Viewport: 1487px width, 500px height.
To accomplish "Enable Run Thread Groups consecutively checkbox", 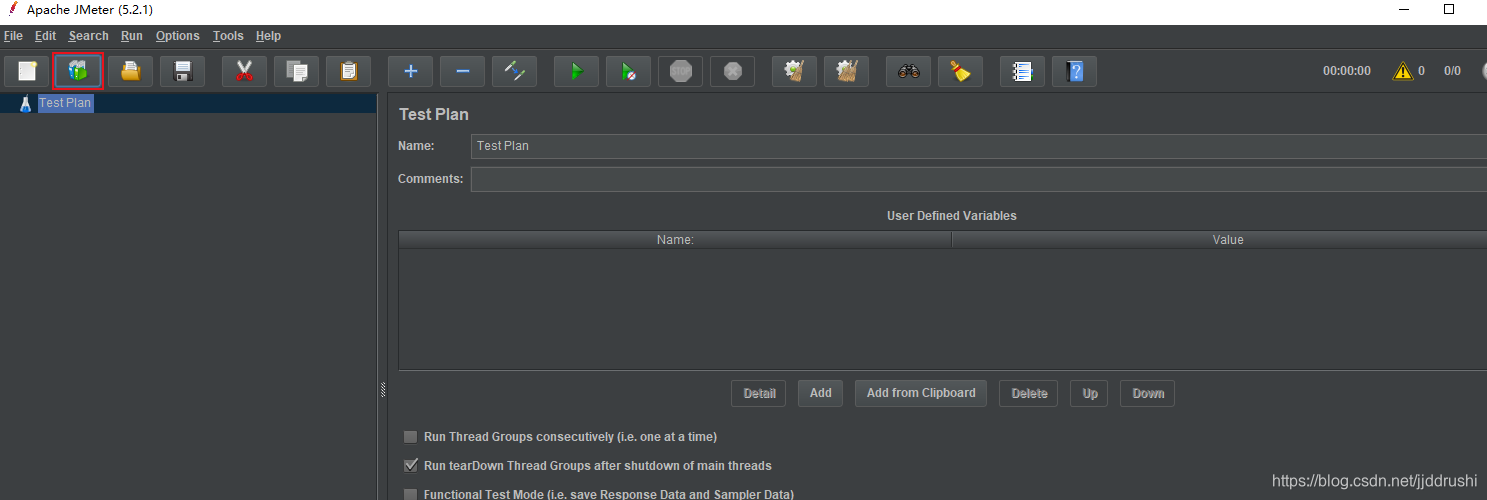I will 410,437.
